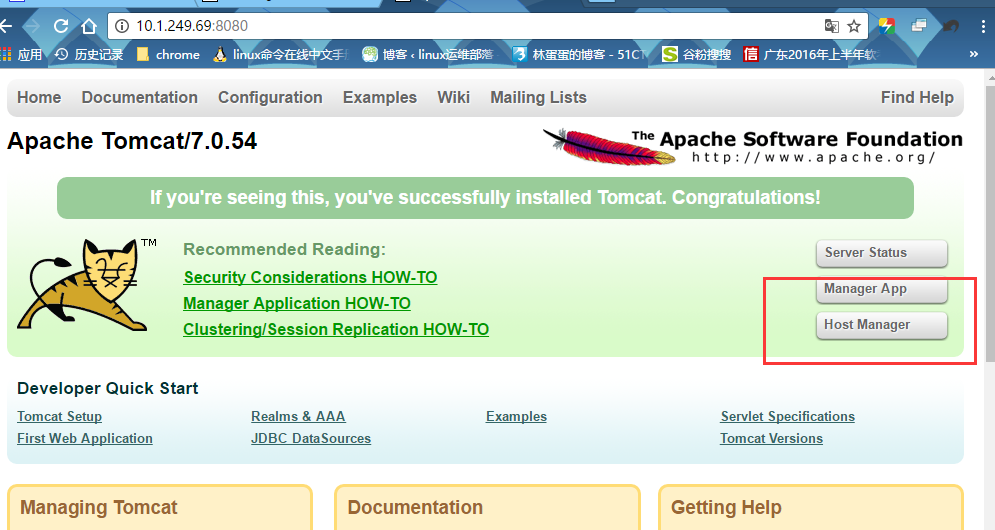Image resolution: width=995 pixels, height=530 pixels.
Task: Click the Recommended Reading heading
Action: coord(284,249)
